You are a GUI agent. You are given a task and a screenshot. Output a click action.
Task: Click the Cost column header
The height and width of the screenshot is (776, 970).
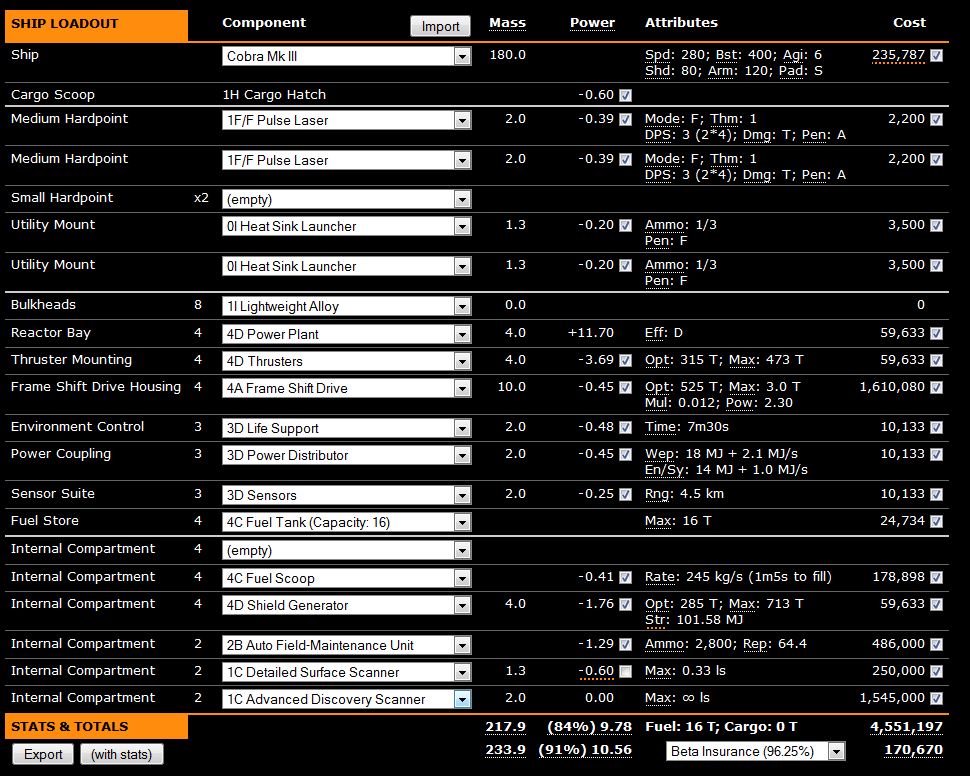(909, 23)
